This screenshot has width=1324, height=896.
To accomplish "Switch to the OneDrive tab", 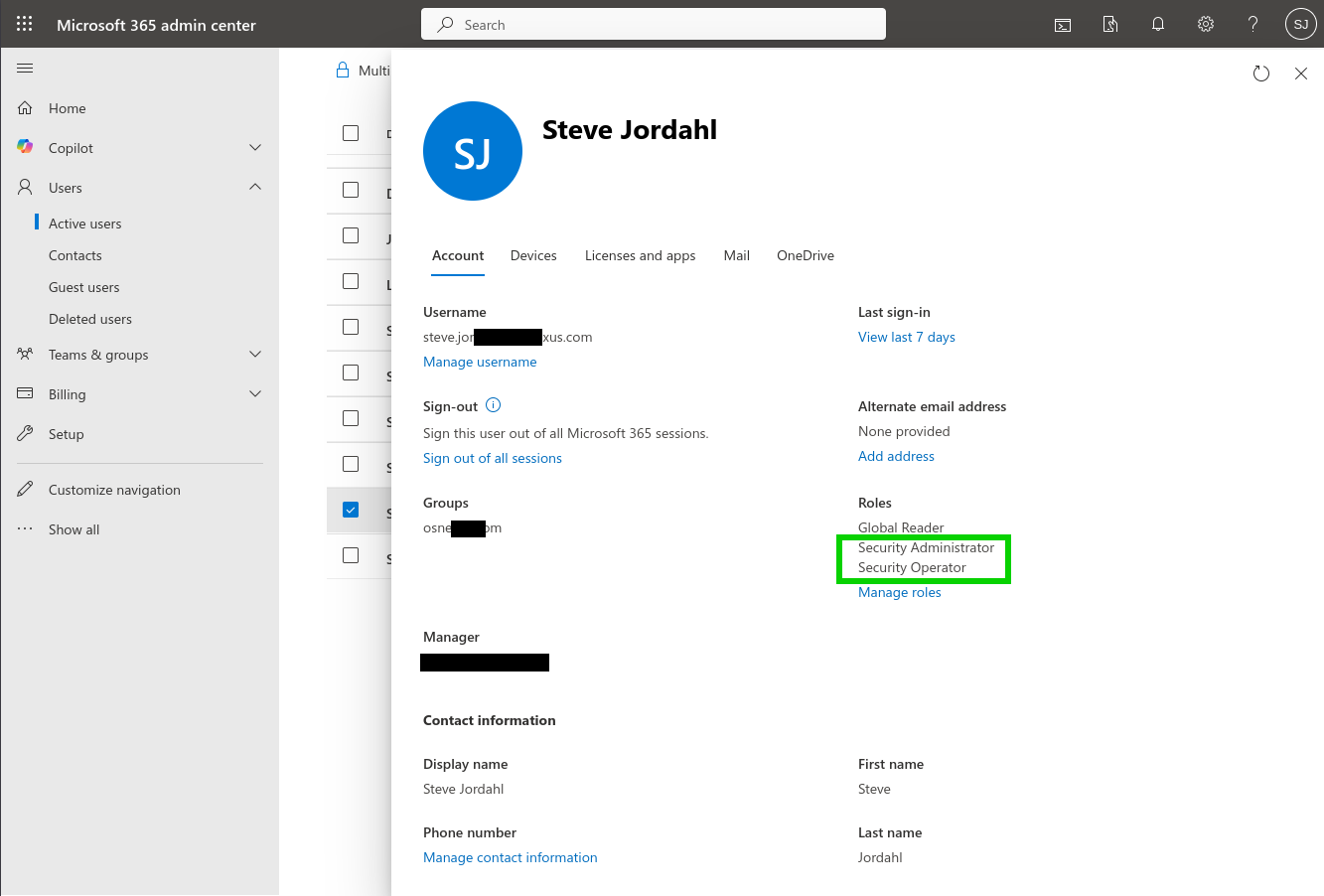I will pyautogui.click(x=805, y=255).
